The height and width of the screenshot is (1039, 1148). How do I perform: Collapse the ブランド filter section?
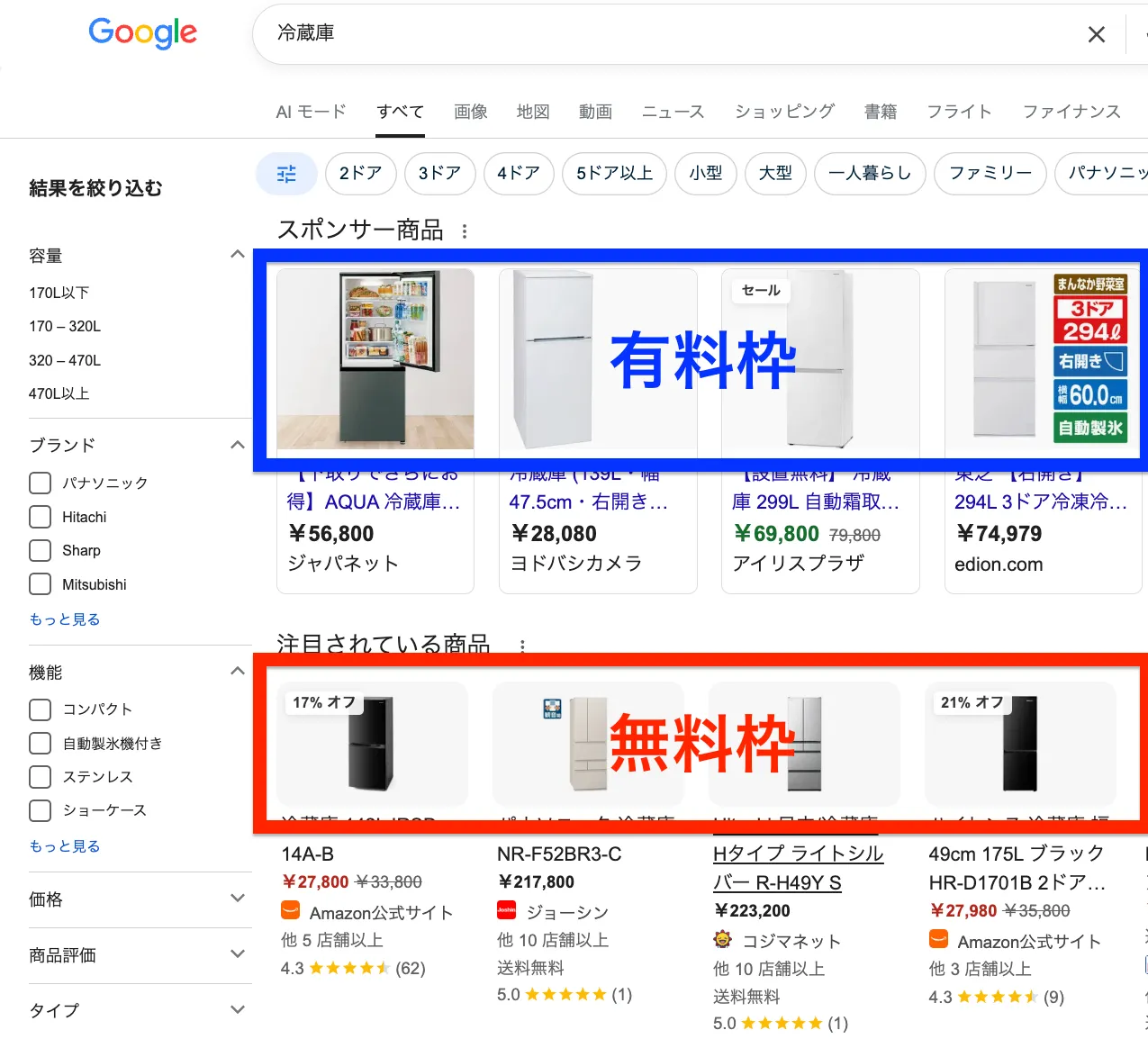coord(238,445)
